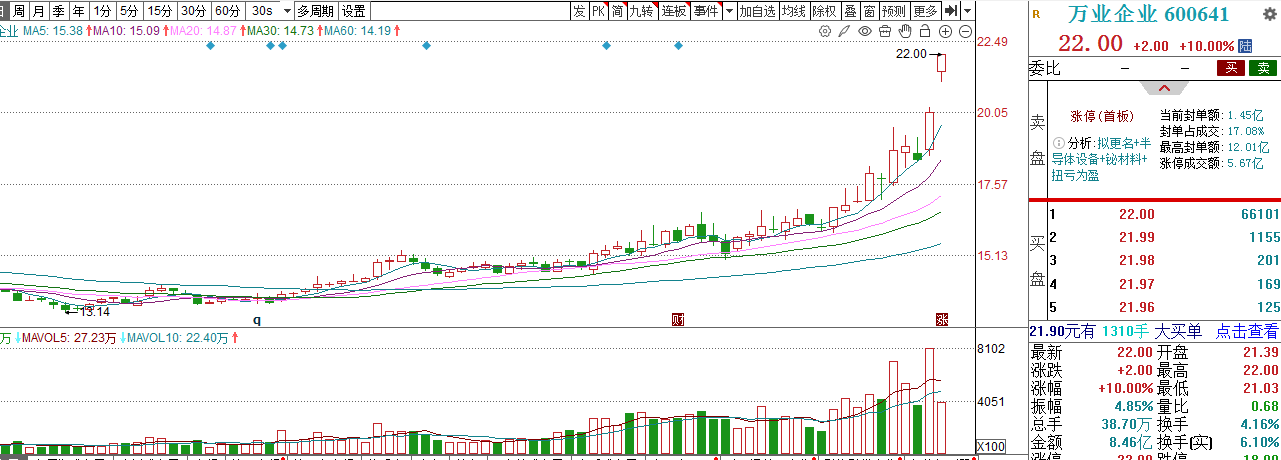This screenshot has height=460, width=1281.
Task: Click the chart toolbox icon
Action: pyautogui.click(x=885, y=31)
